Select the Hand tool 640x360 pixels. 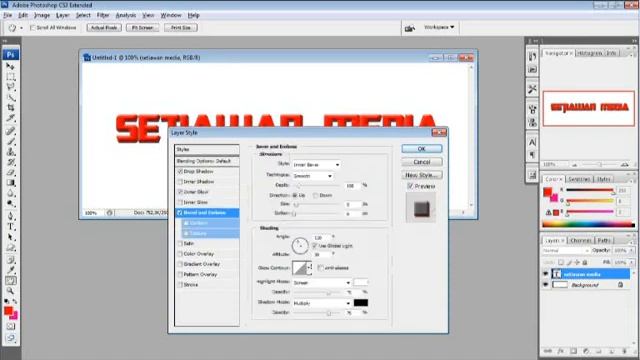pyautogui.click(x=11, y=280)
